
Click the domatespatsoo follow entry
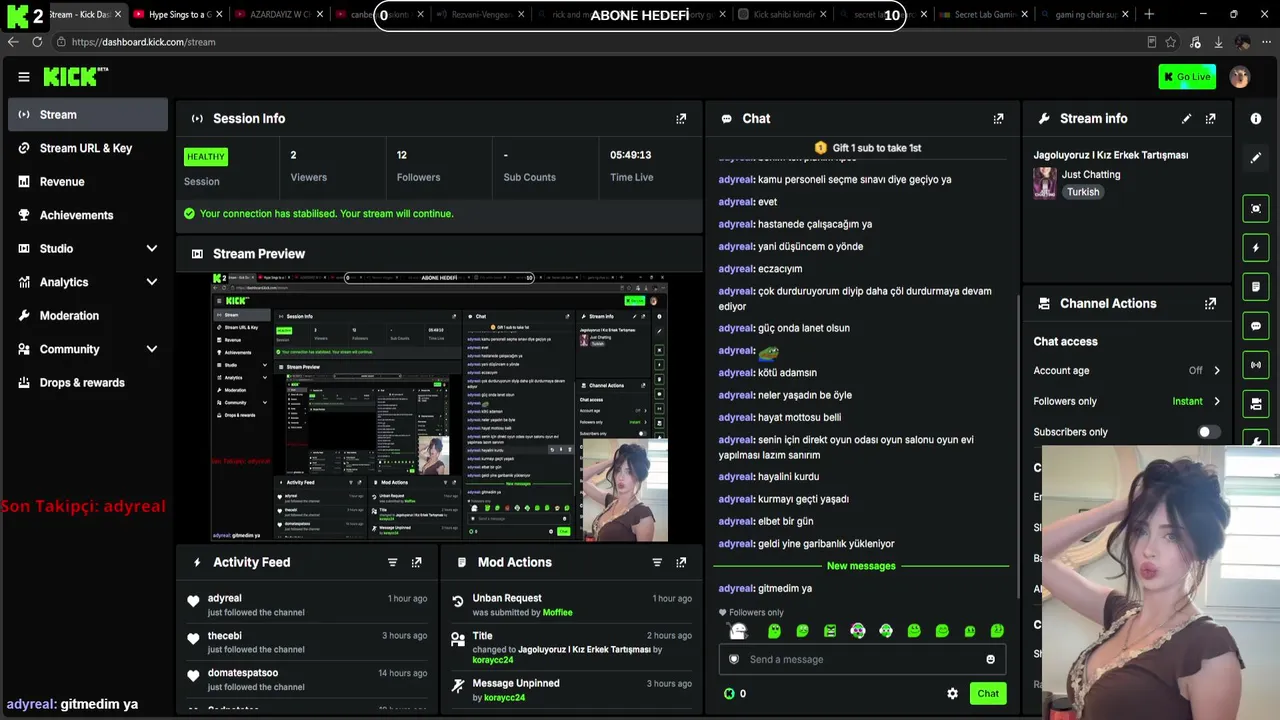(x=307, y=680)
